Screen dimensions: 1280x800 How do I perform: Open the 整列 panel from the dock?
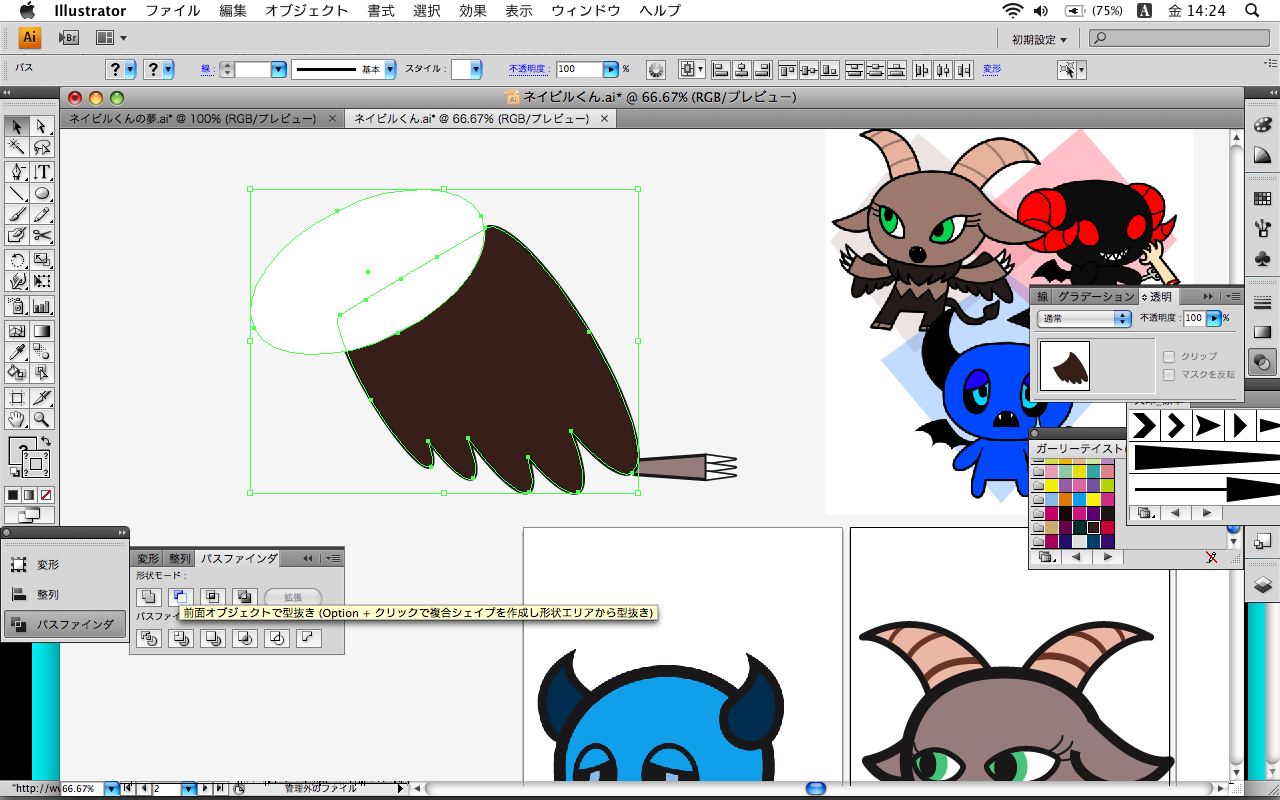tap(48, 594)
